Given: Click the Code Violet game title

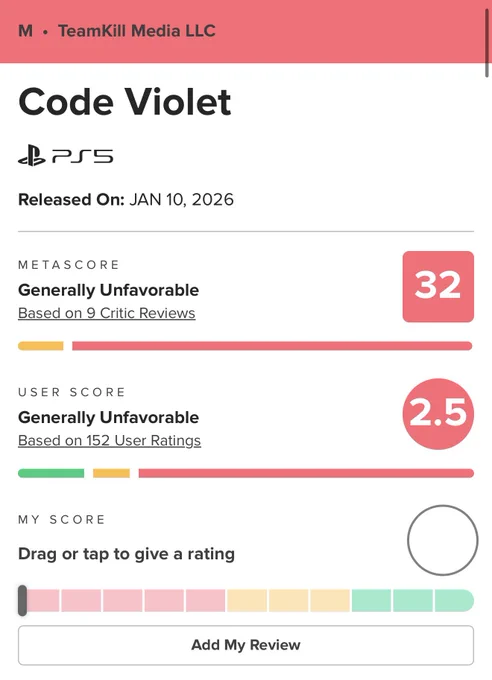Looking at the screenshot, I should pos(125,102).
